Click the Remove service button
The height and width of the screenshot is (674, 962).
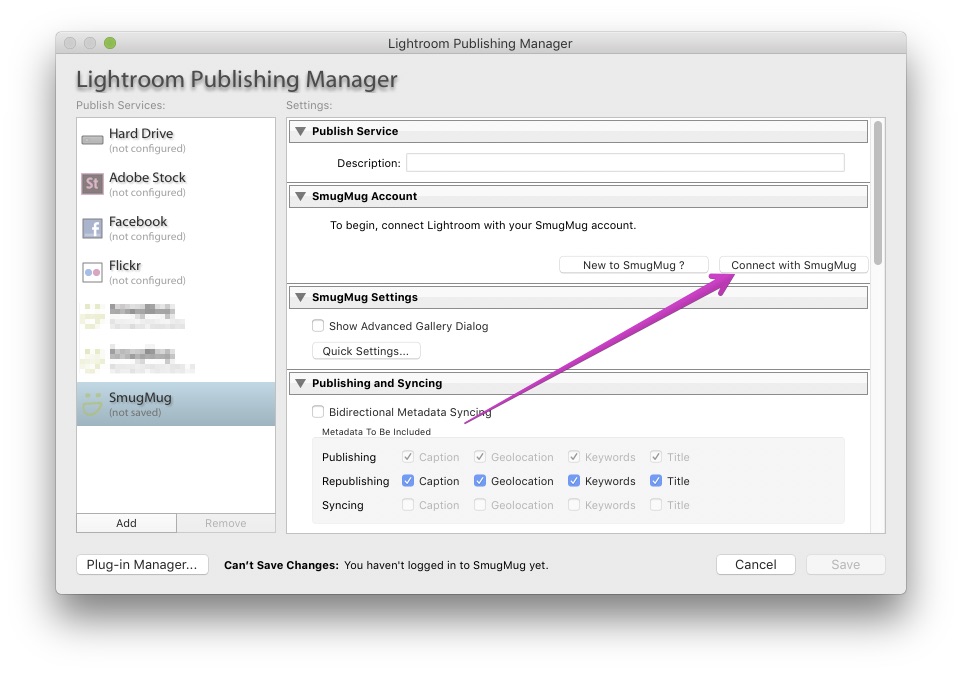pos(226,523)
